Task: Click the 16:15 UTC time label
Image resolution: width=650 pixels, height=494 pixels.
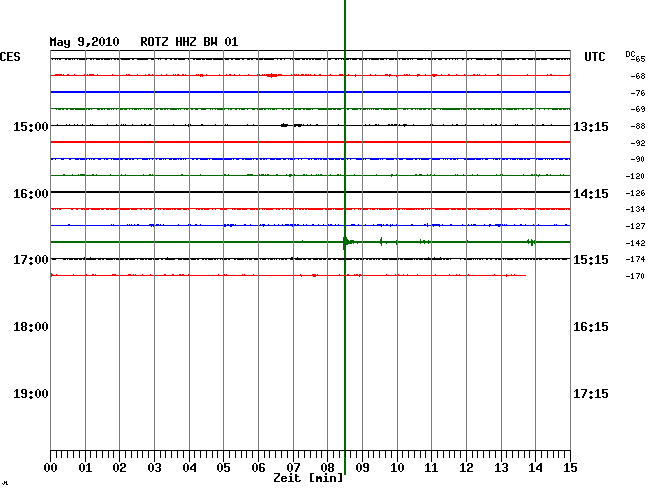Action: pyautogui.click(x=591, y=327)
